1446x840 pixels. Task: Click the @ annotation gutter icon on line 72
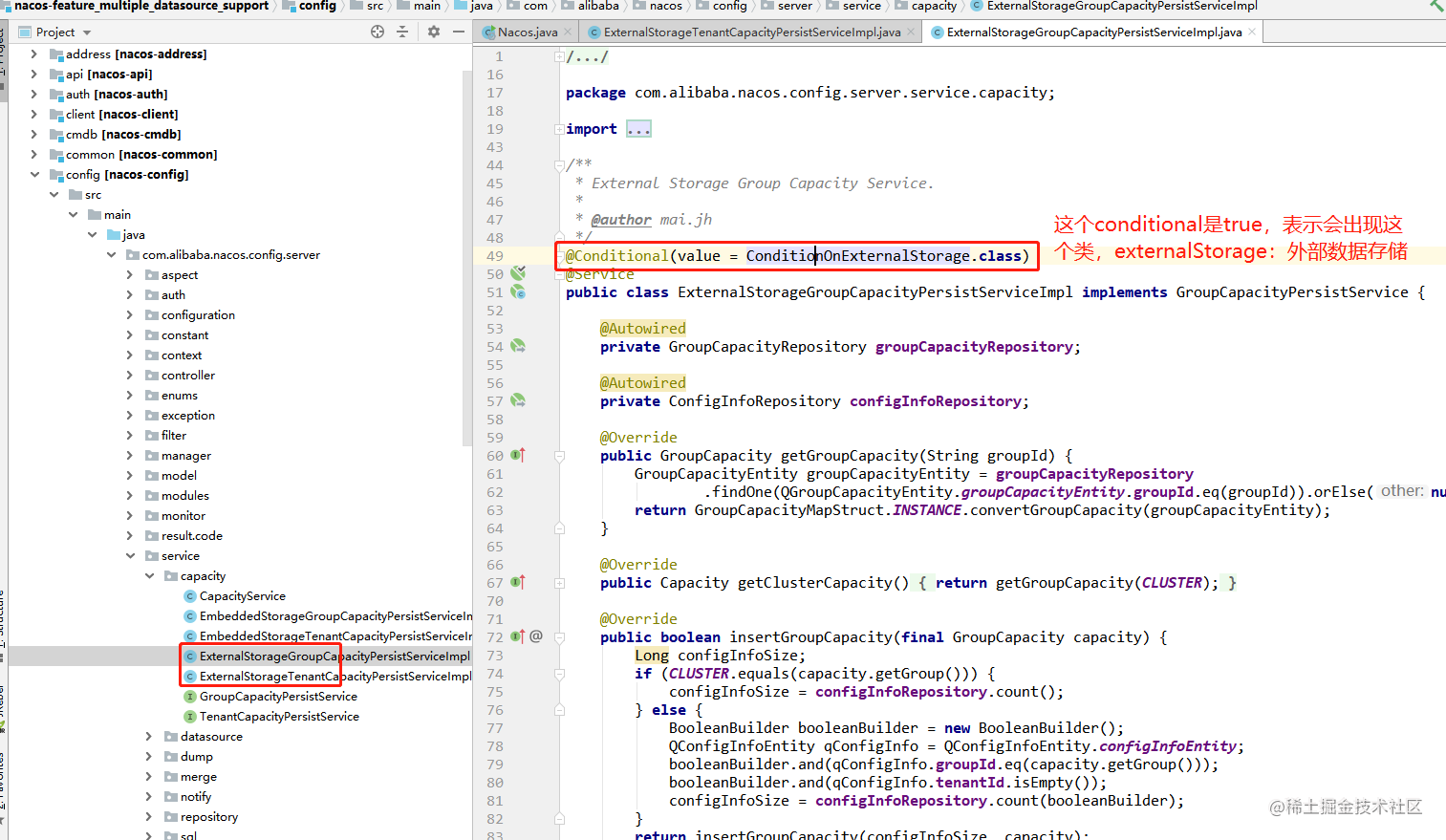536,636
